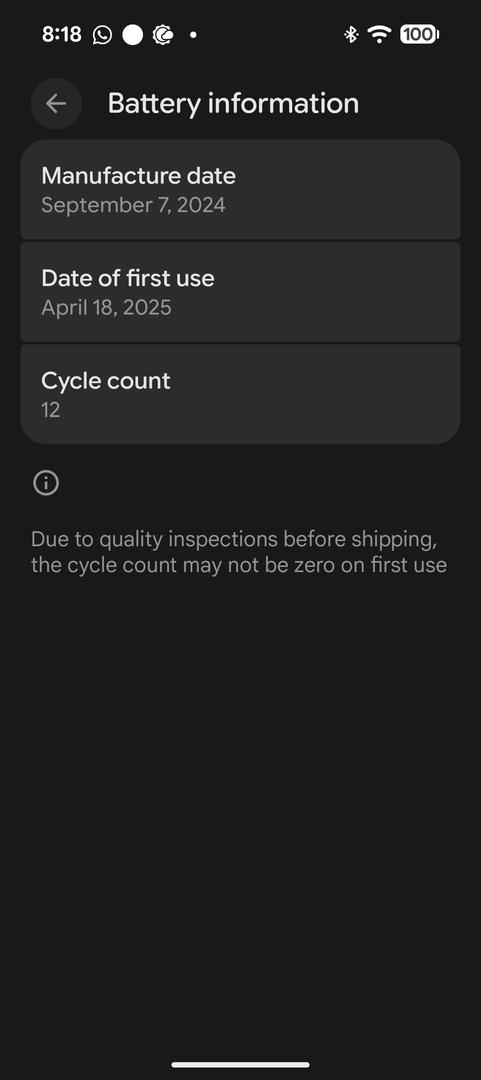Tap the 8:18 clock in status bar

point(61,34)
